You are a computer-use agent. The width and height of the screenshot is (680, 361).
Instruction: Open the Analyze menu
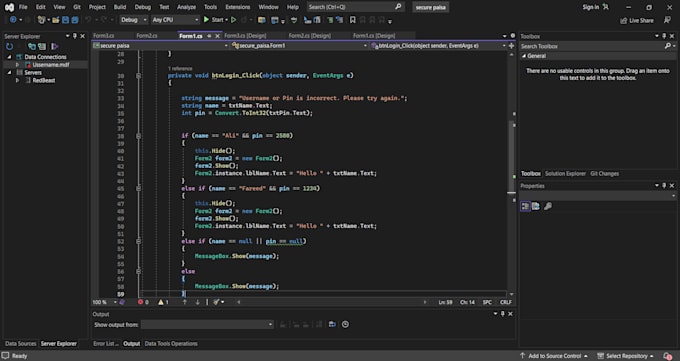186,7
